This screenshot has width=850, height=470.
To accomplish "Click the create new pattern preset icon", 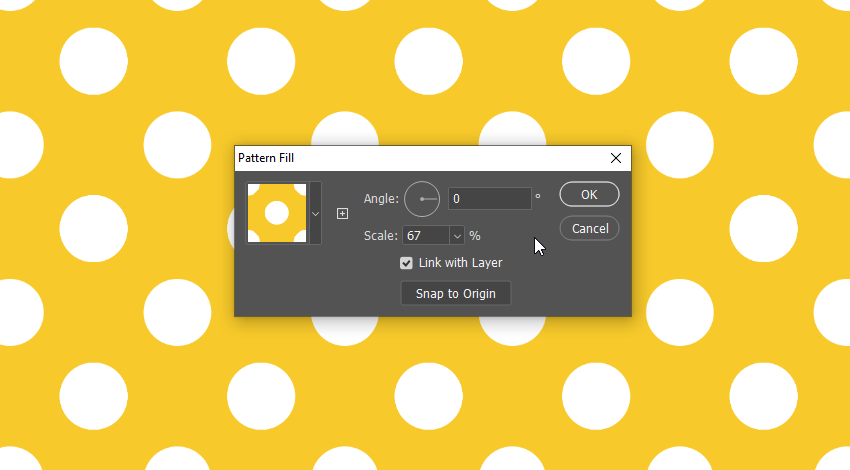I will [x=342, y=213].
